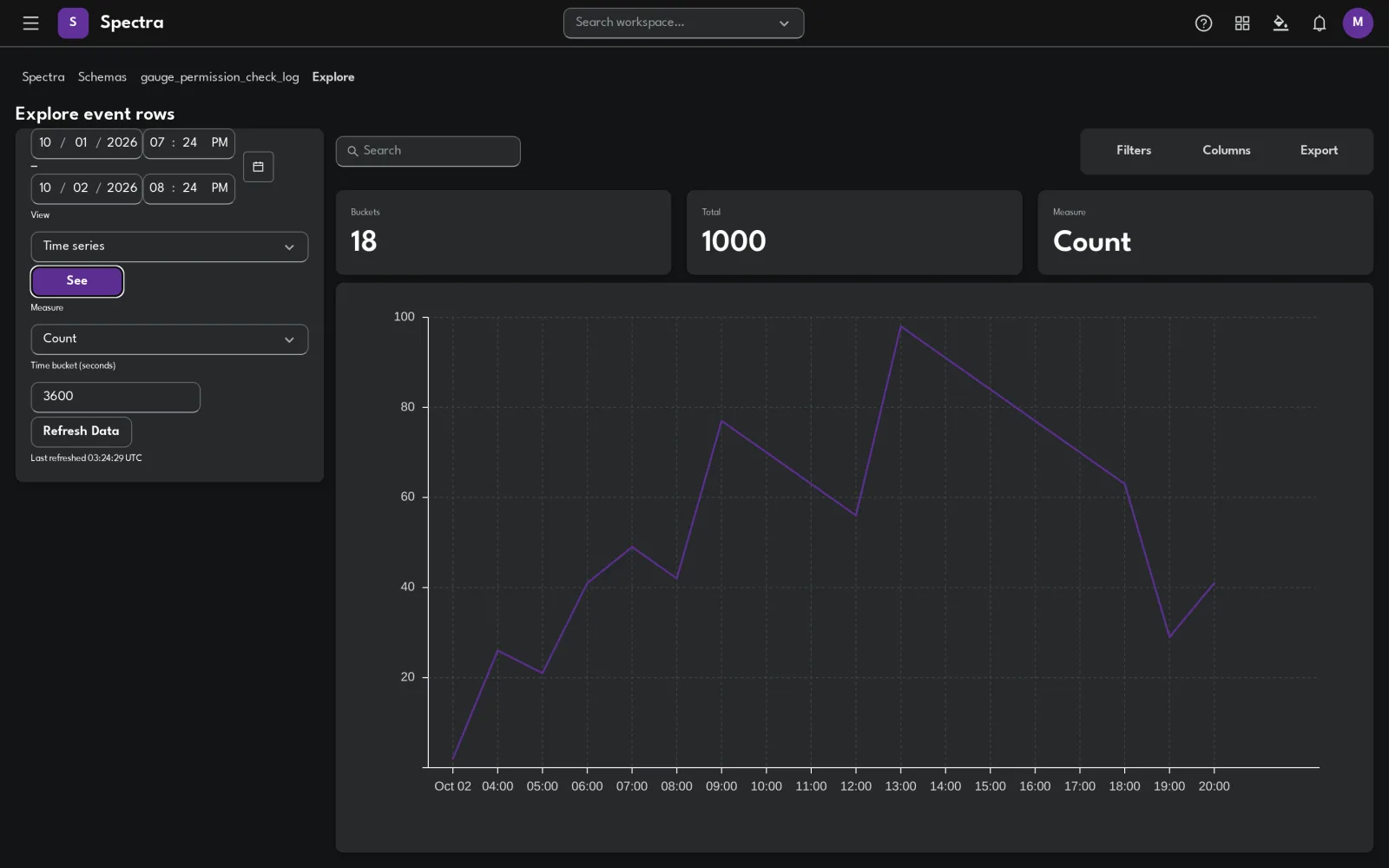This screenshot has height=868, width=1389.
Task: Select start date day 01 segment
Action: [x=81, y=142]
